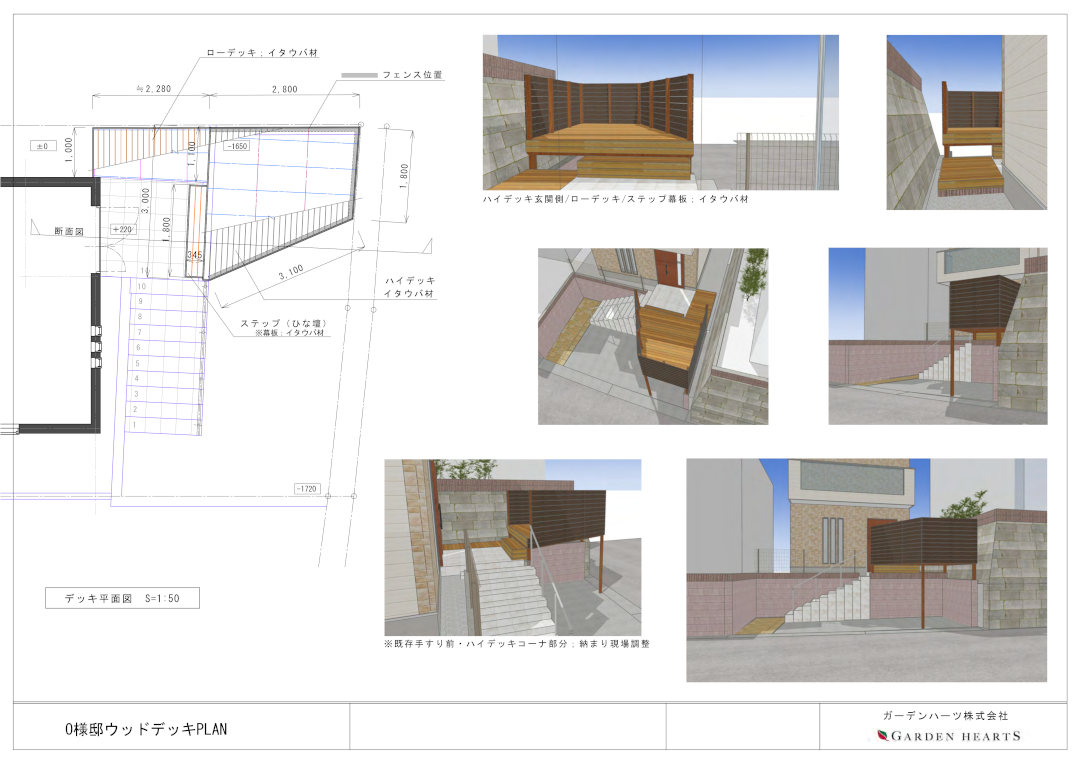Viewport: 1080px width, 764px height.
Task: Click the ステップ（ひな壇） annotation label
Action: (283, 322)
